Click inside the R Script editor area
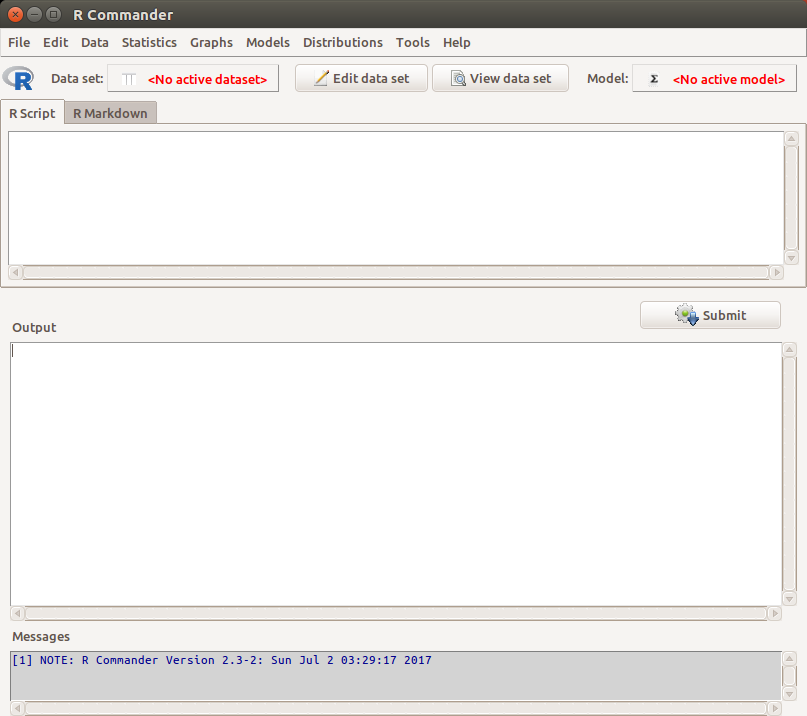This screenshot has height=716, width=807. pos(395,197)
